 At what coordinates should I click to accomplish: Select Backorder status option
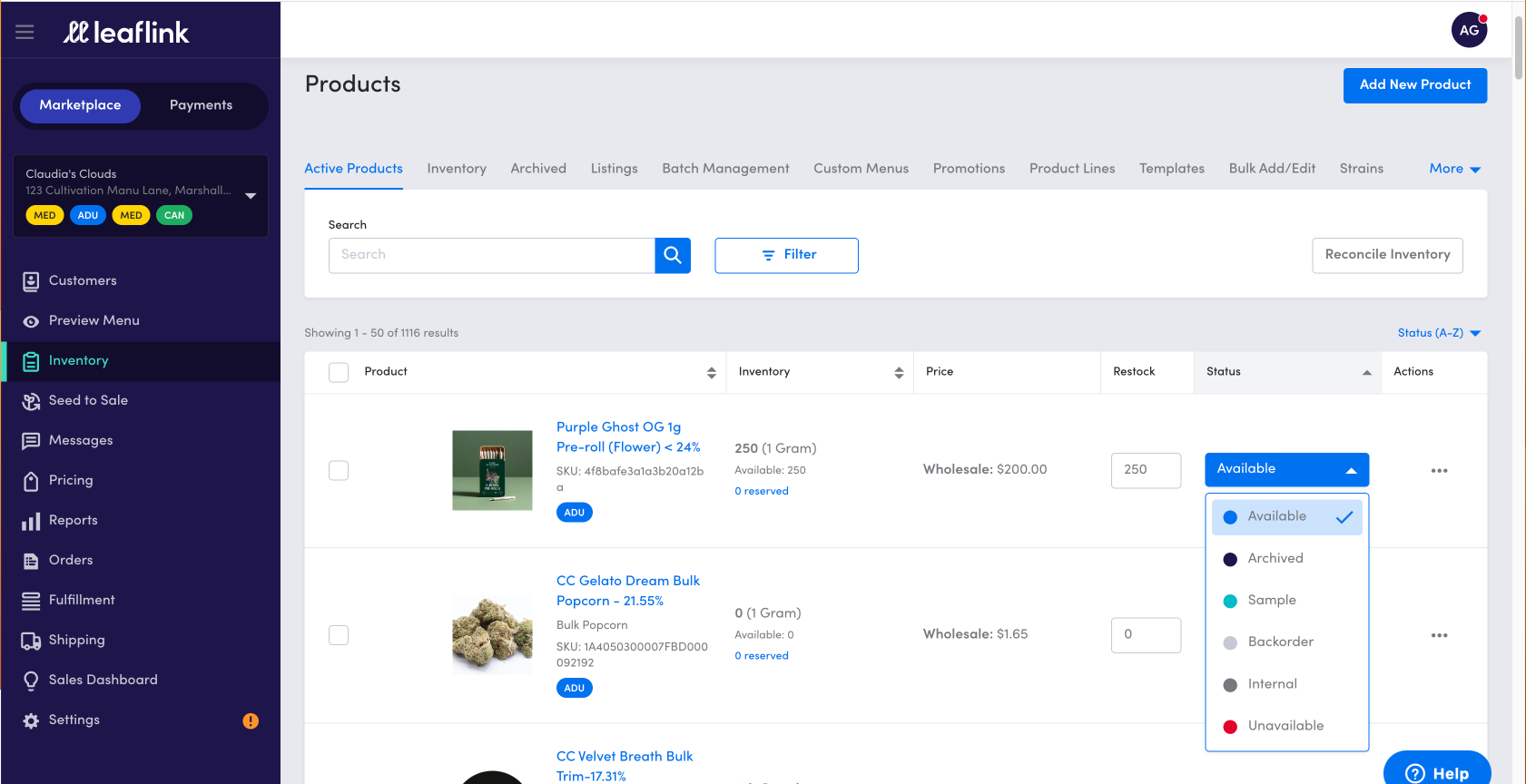(1286, 642)
